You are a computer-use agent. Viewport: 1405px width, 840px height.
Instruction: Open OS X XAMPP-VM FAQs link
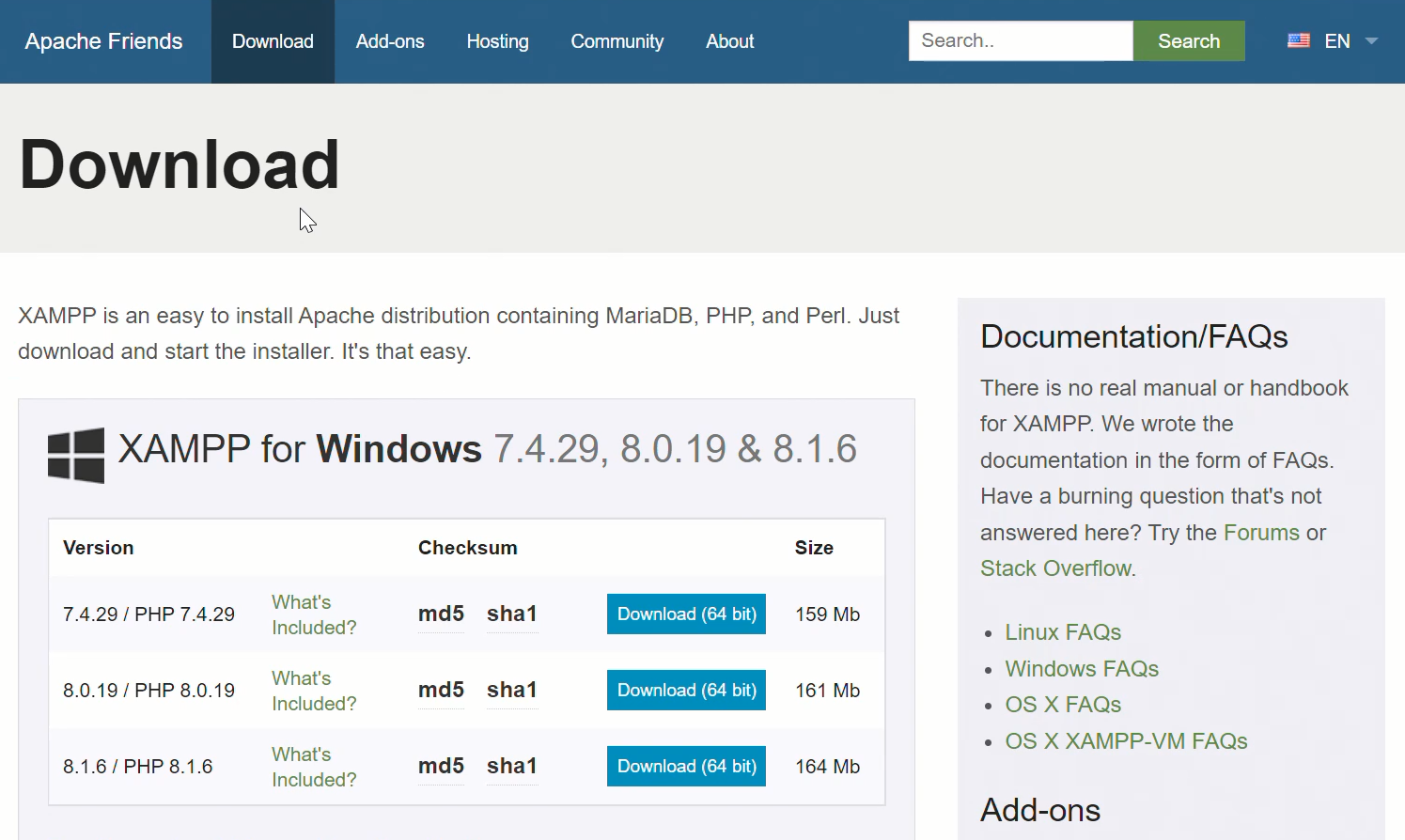click(x=1126, y=741)
